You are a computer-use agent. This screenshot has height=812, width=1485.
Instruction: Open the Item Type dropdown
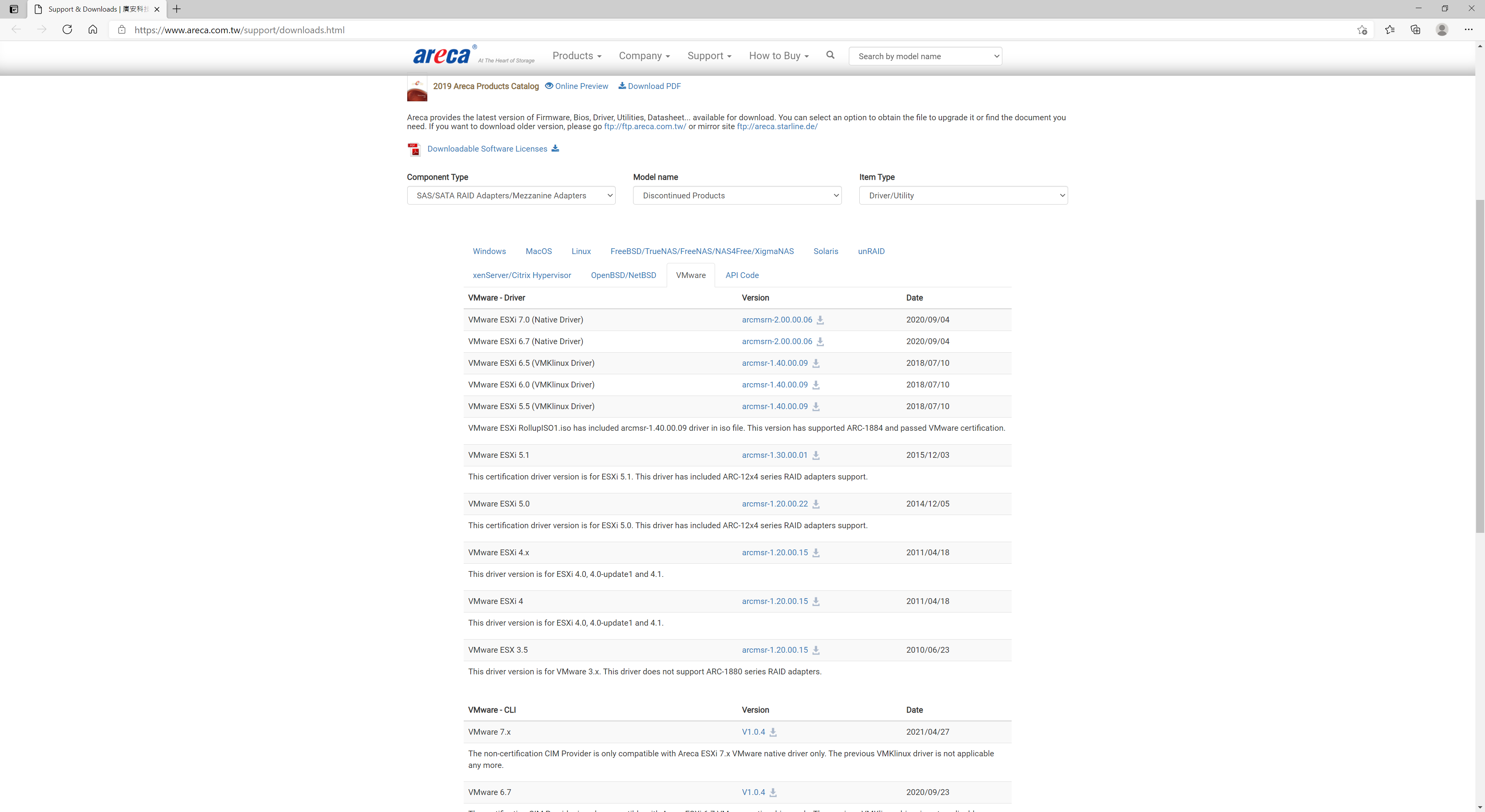click(963, 195)
